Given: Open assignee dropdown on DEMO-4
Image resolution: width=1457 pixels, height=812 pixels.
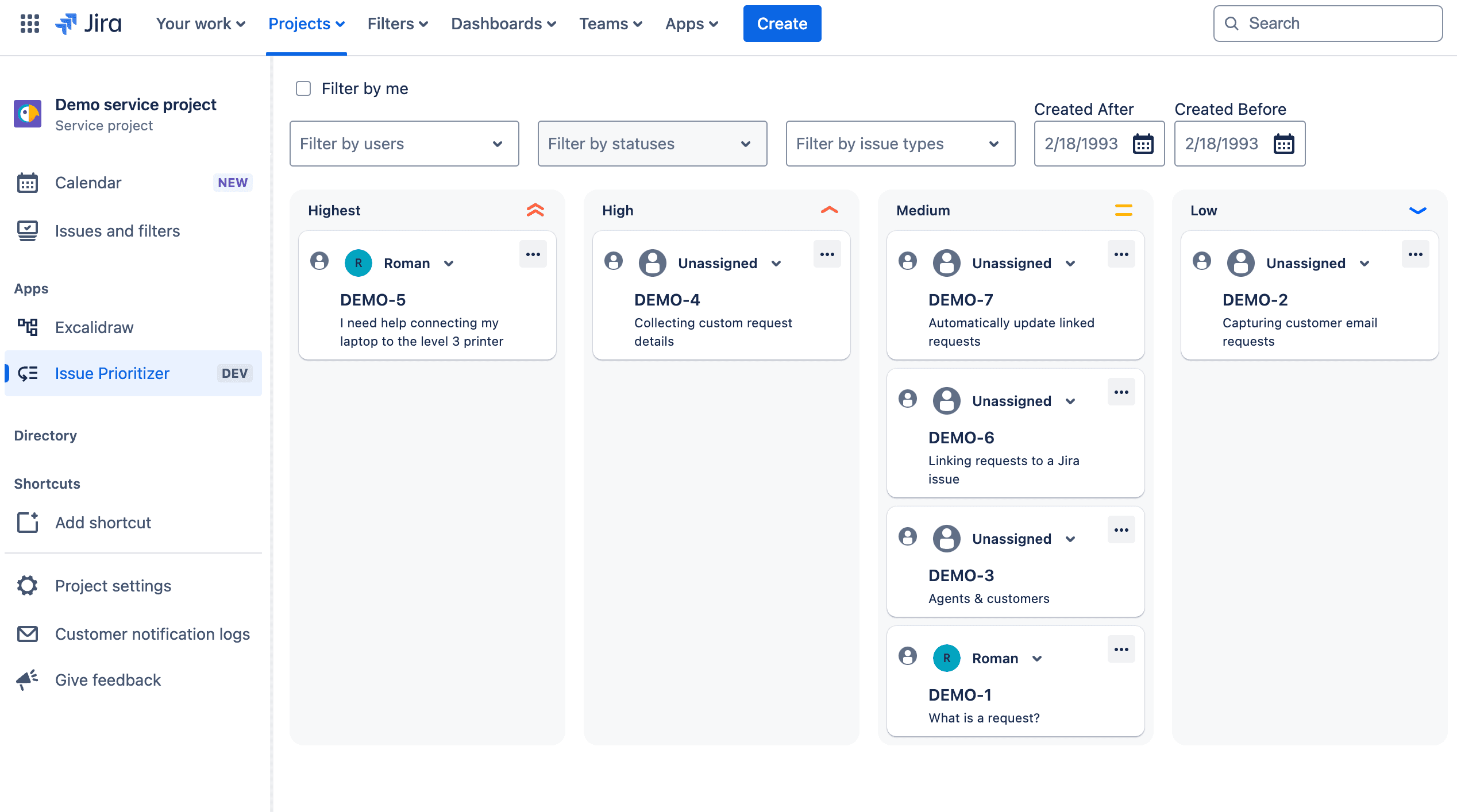Looking at the screenshot, I should [x=777, y=264].
